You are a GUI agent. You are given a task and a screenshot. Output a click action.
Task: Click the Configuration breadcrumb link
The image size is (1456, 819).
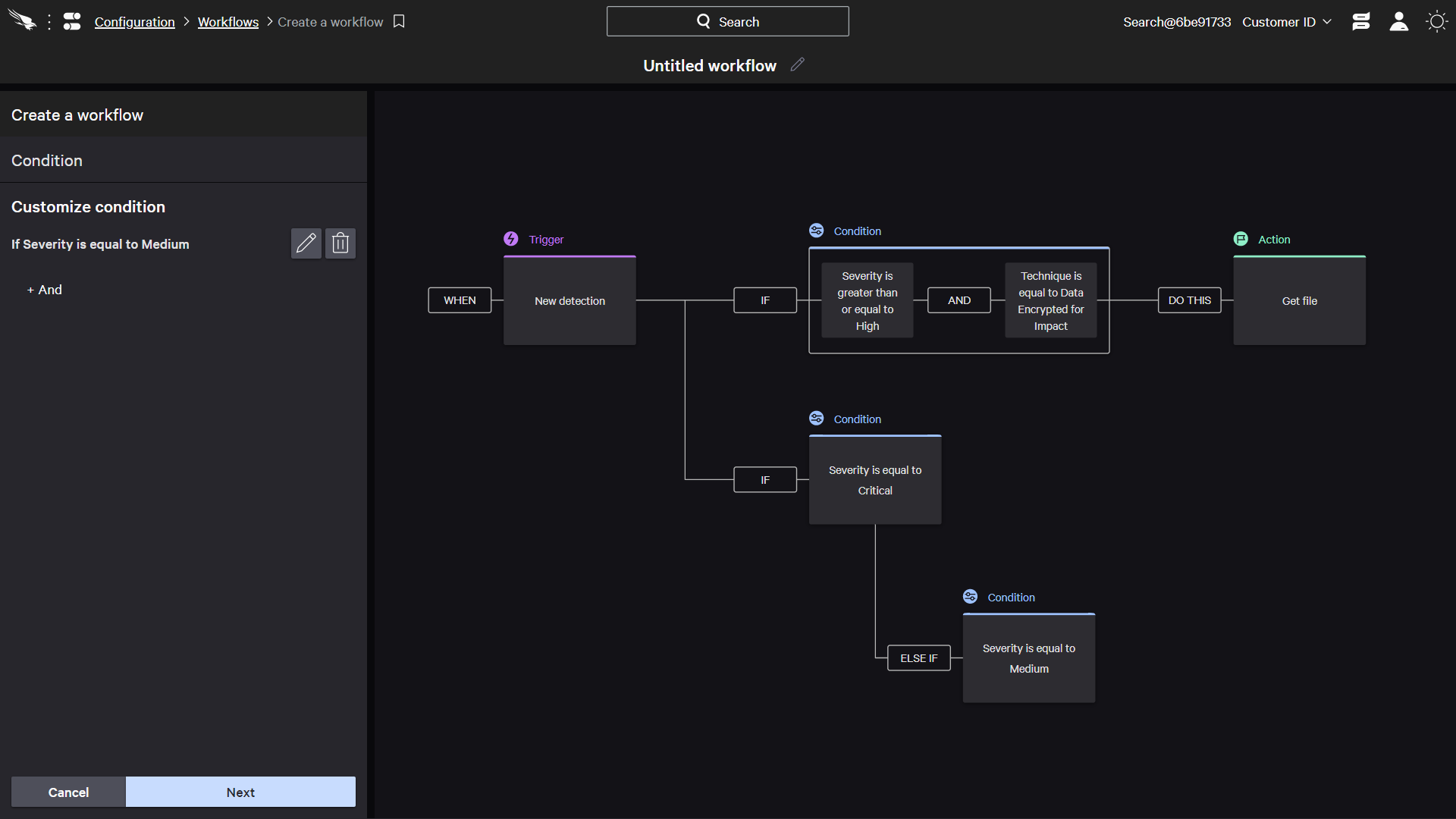point(135,22)
